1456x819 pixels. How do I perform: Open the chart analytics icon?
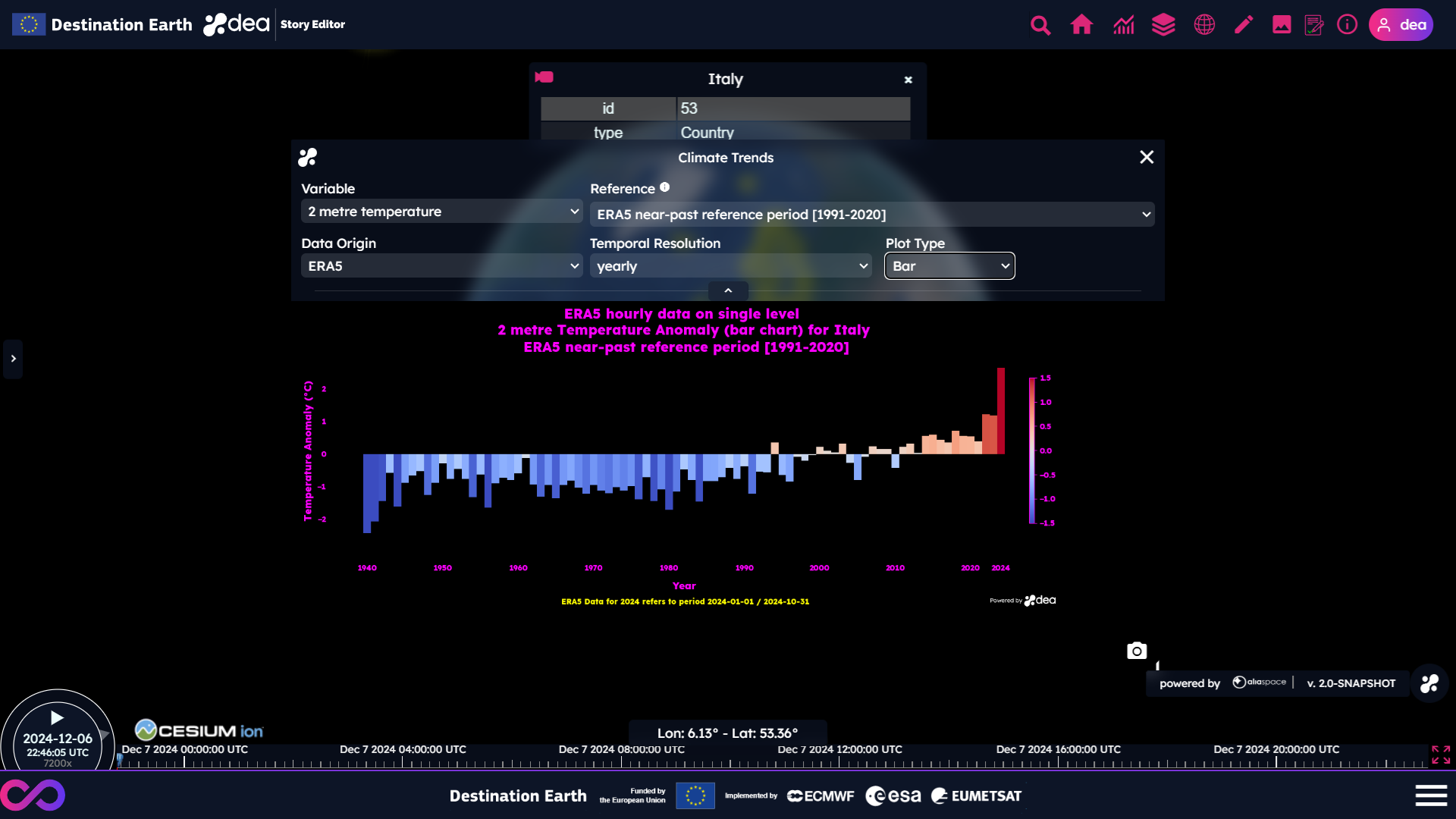(1123, 25)
